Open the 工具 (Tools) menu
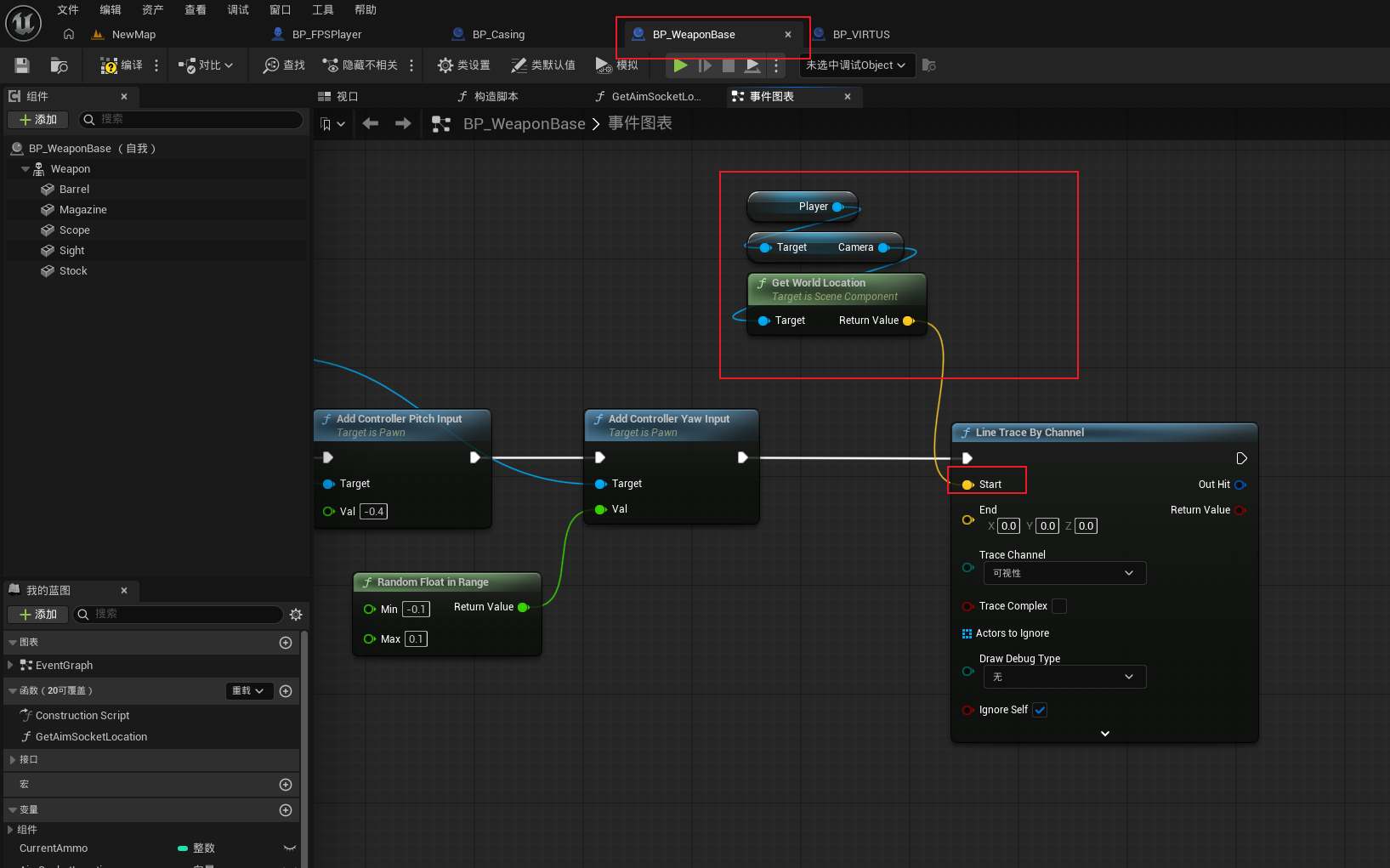The image size is (1390, 868). click(x=323, y=10)
